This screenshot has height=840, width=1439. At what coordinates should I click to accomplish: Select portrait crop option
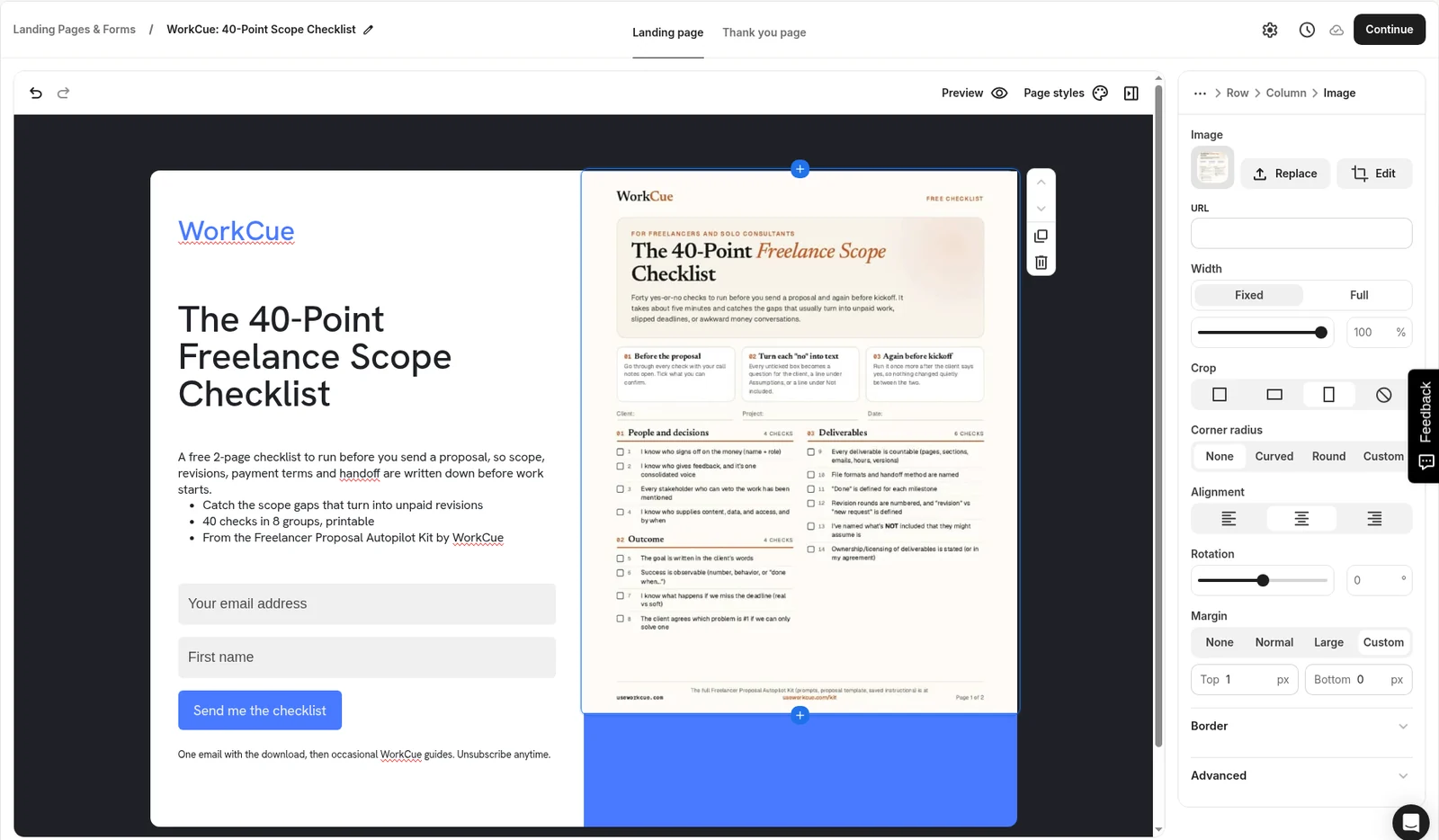[1328, 394]
